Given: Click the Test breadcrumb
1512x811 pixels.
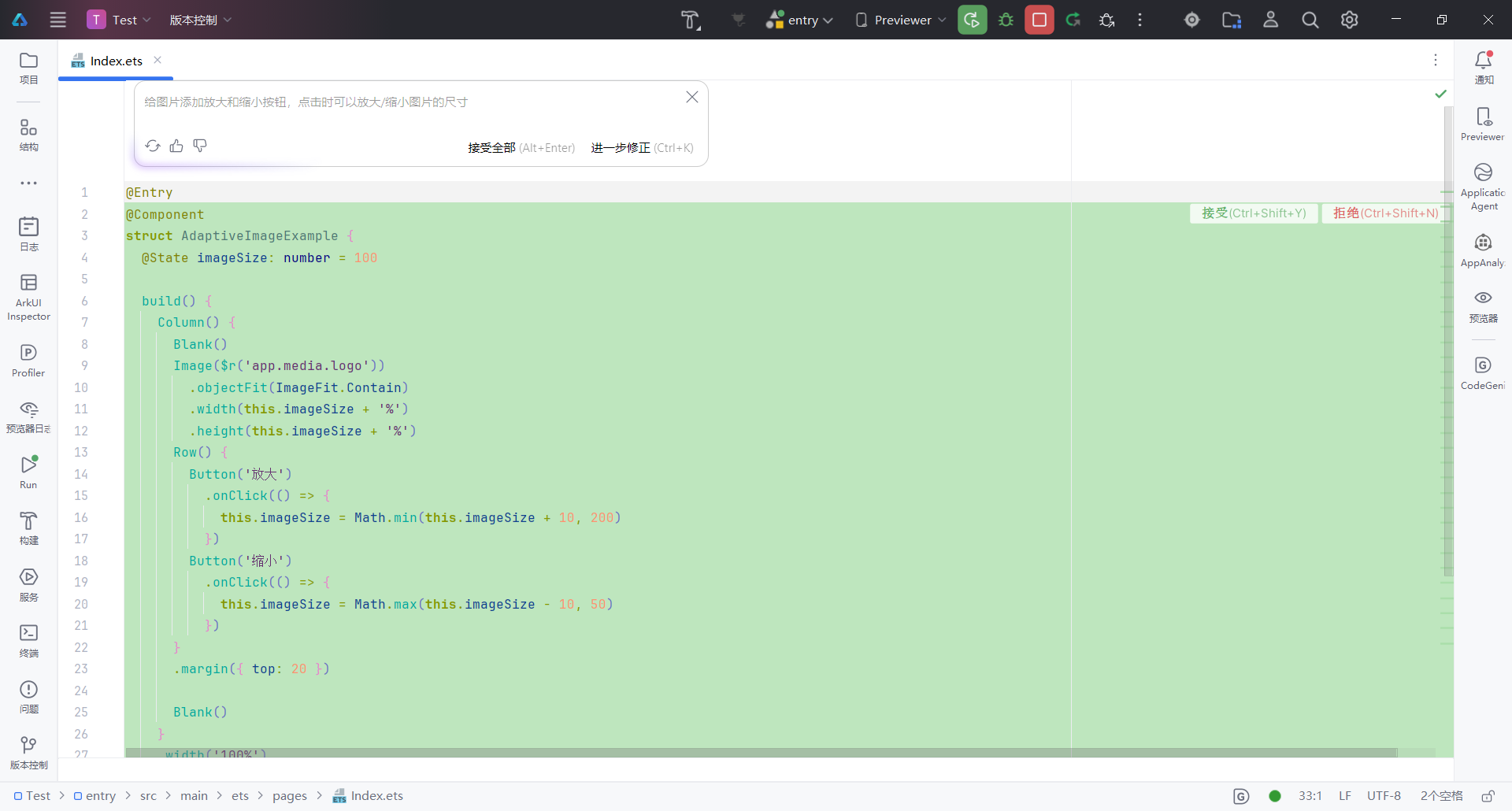Looking at the screenshot, I should pos(32,796).
